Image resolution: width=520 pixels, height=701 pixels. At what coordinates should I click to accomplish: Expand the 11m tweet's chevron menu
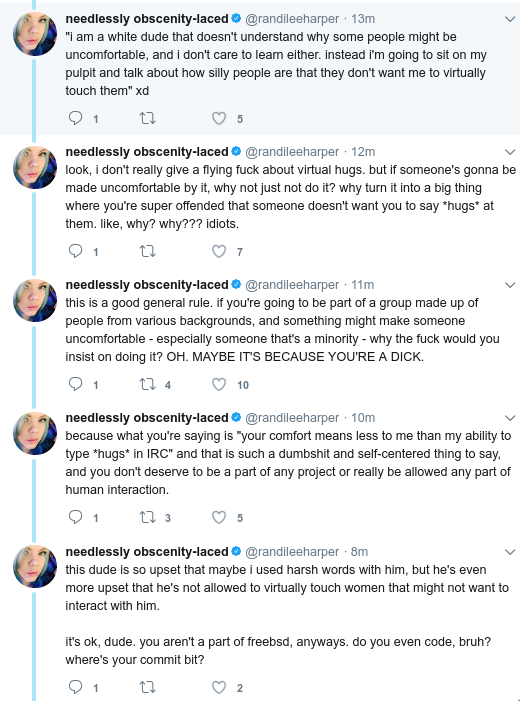510,285
